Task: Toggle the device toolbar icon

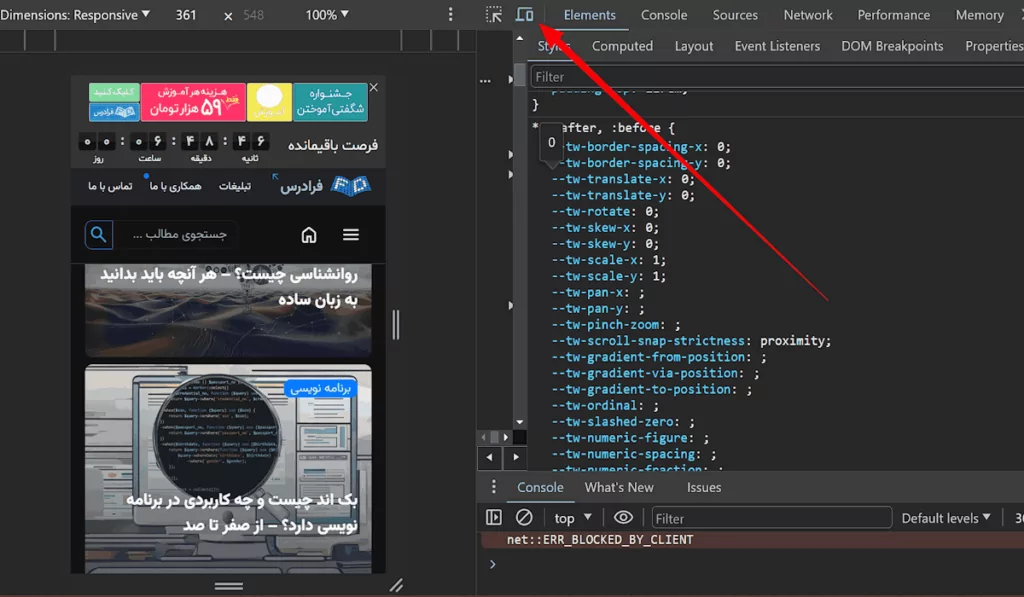Action: click(x=524, y=15)
